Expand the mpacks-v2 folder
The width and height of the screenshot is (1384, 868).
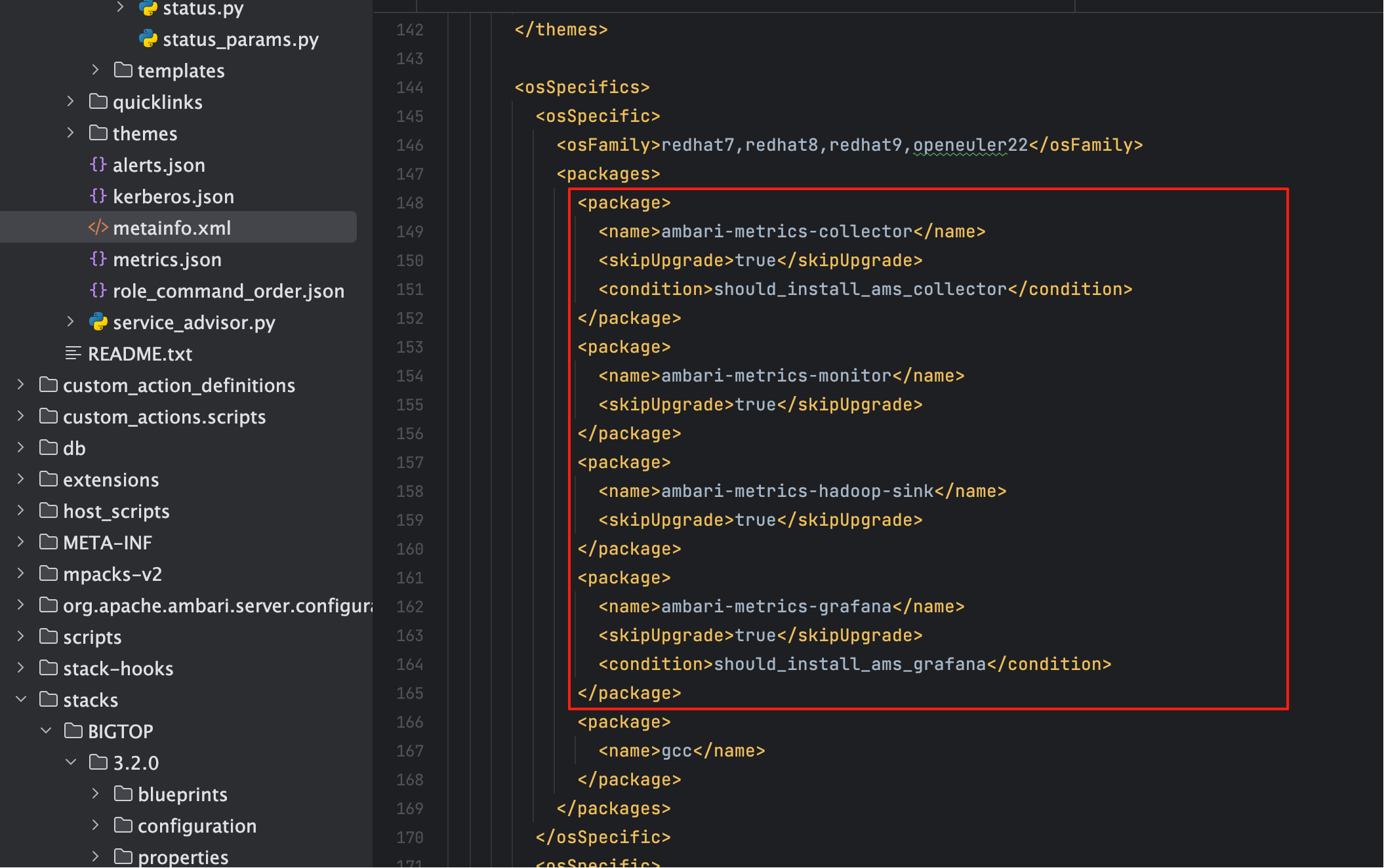click(21, 574)
